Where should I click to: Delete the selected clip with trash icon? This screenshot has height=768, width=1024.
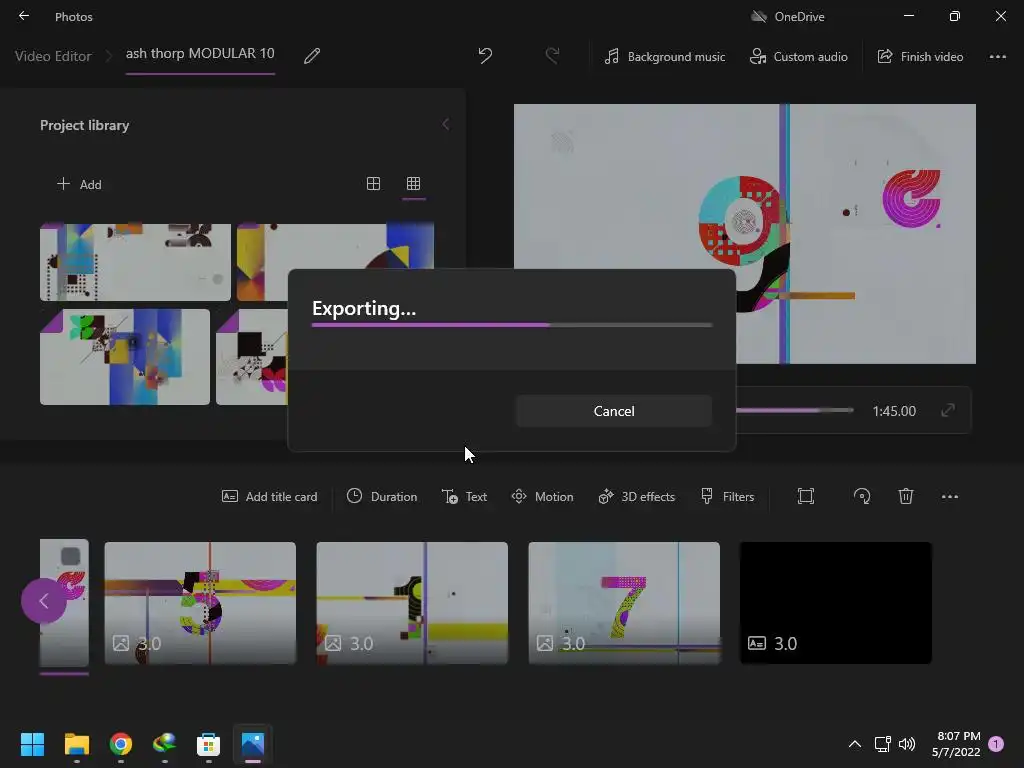point(906,496)
